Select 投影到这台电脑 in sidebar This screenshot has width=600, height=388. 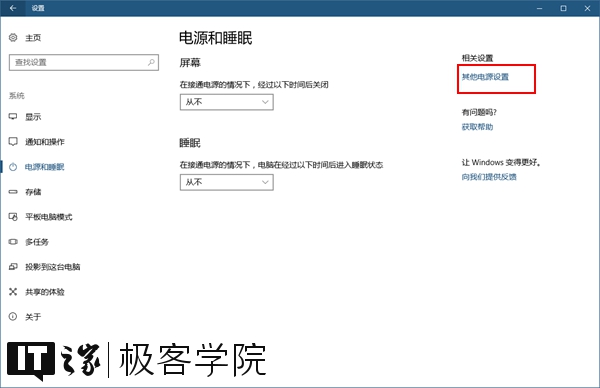[52, 267]
